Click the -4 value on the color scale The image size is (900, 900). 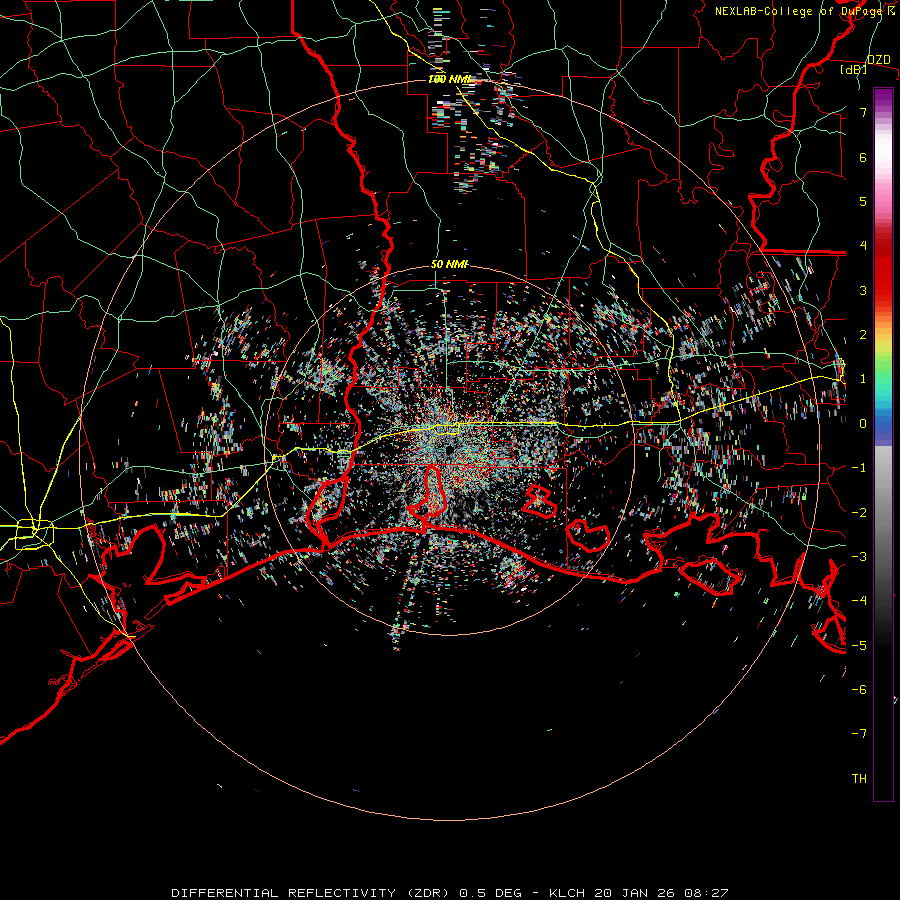click(x=859, y=601)
